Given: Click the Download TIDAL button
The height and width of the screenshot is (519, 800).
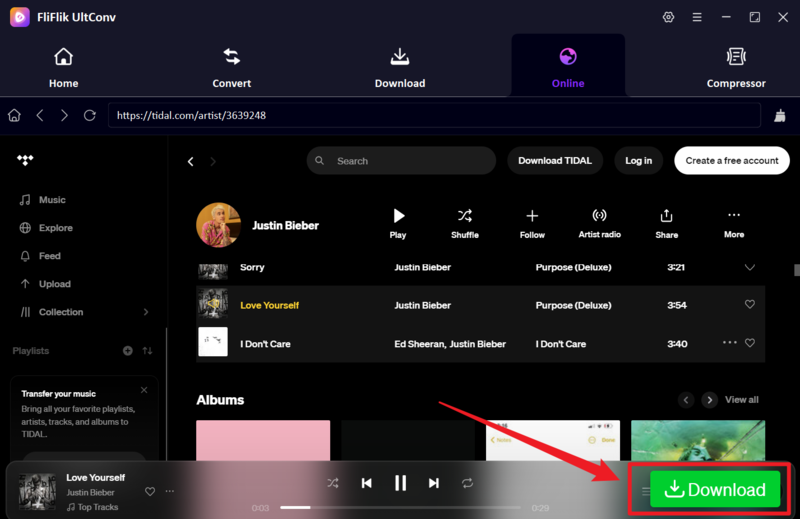Looking at the screenshot, I should point(555,161).
